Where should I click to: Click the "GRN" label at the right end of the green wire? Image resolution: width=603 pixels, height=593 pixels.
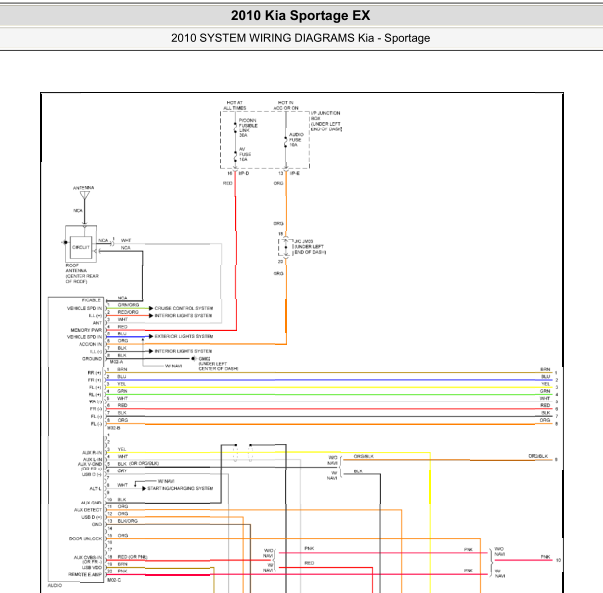tap(545, 391)
